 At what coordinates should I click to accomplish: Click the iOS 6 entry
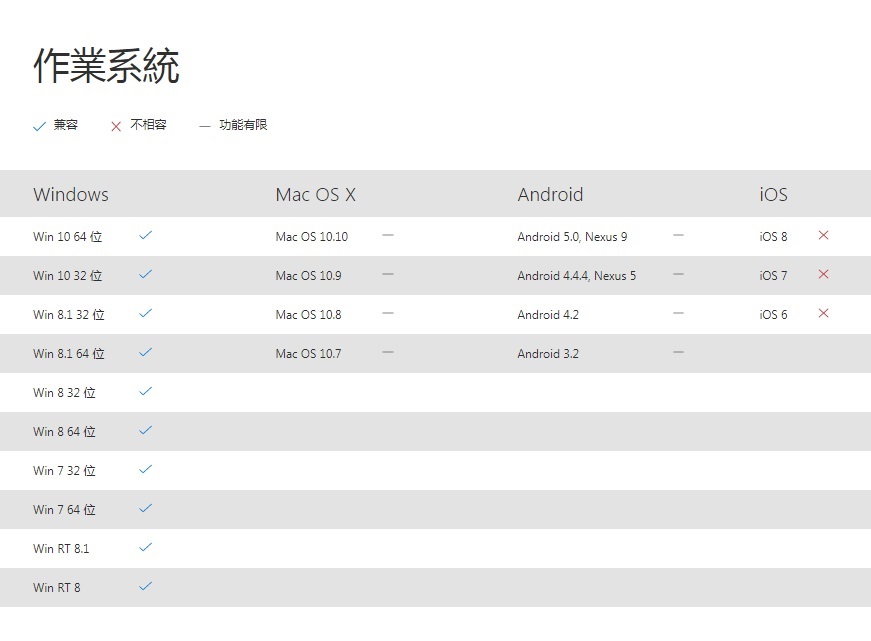point(773,314)
